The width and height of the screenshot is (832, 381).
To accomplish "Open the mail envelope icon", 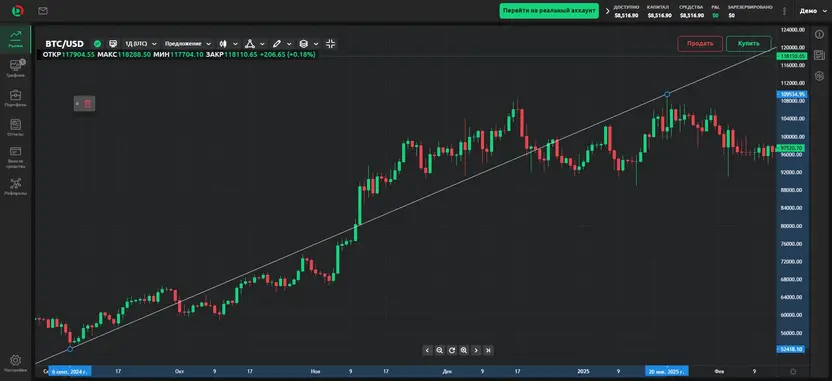I will [x=43, y=11].
